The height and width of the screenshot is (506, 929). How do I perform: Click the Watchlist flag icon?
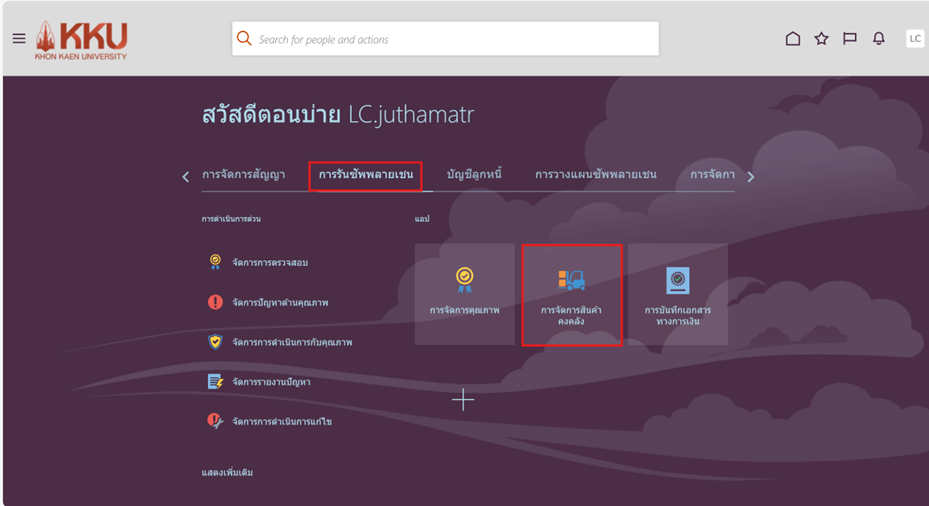[850, 39]
